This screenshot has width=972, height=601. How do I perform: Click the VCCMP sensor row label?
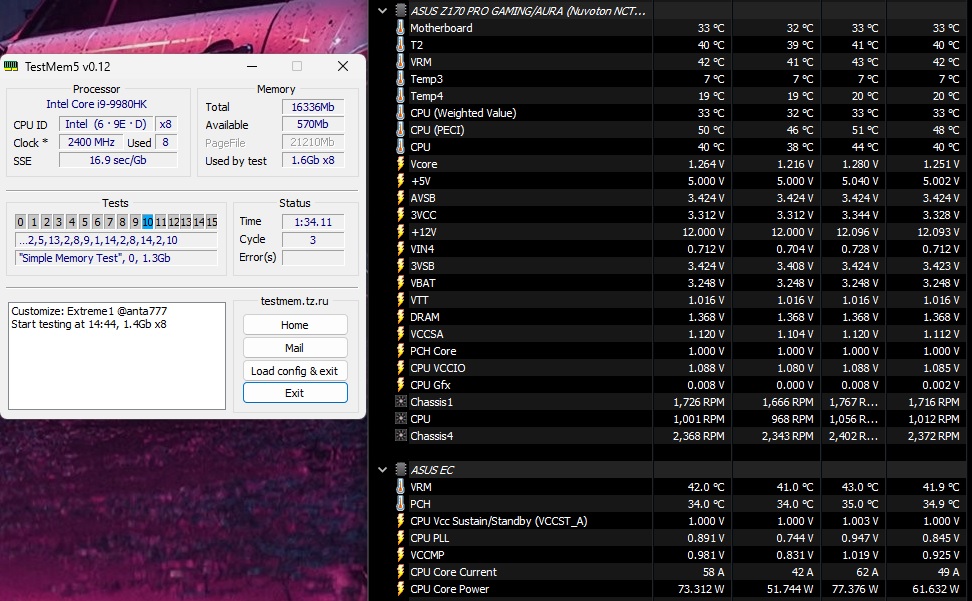point(427,555)
